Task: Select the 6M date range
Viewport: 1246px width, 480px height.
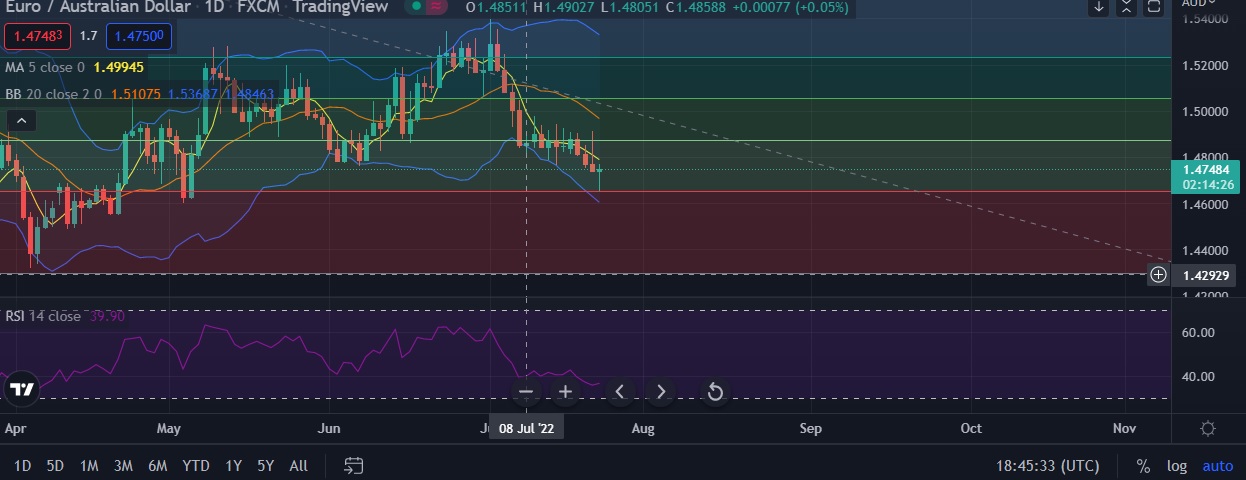Action: 157,466
